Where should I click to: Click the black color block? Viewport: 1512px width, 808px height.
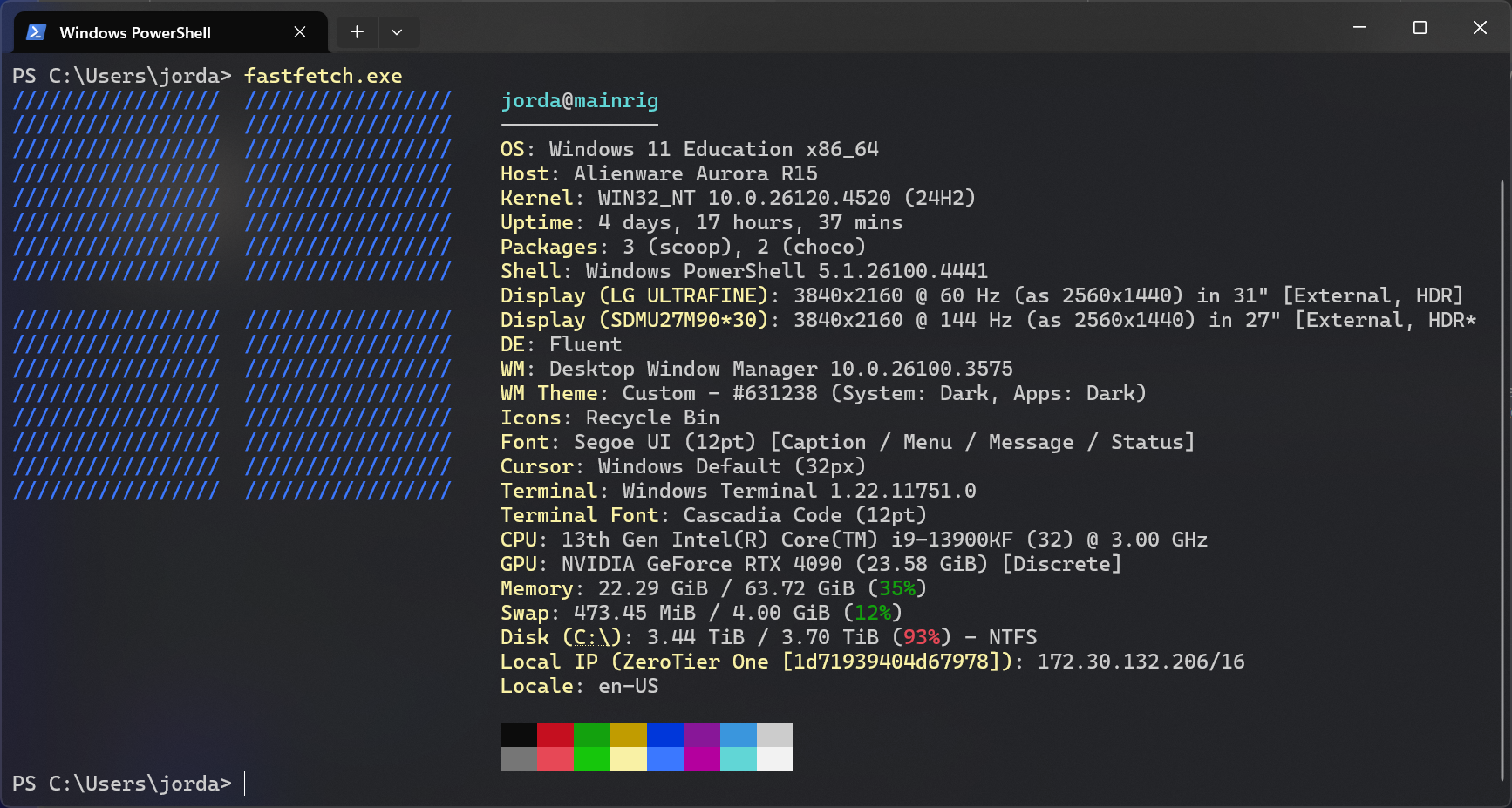click(x=519, y=735)
